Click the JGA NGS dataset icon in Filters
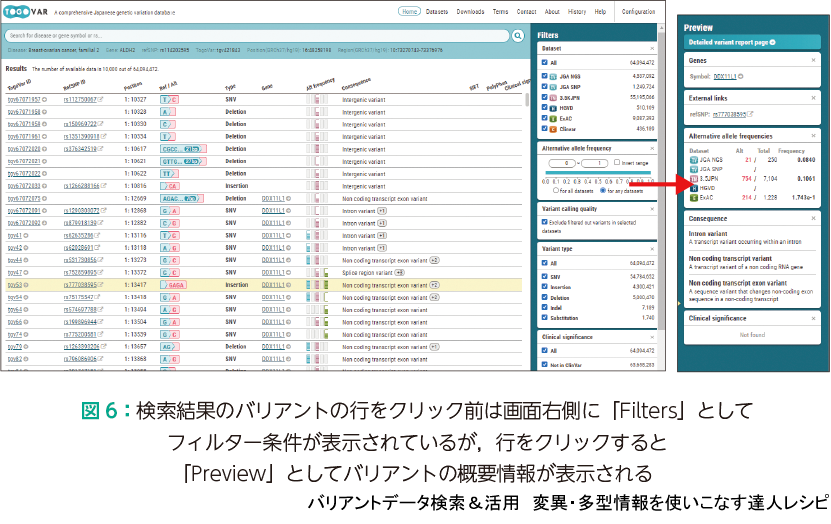This screenshot has height=524, width=831. (556, 74)
